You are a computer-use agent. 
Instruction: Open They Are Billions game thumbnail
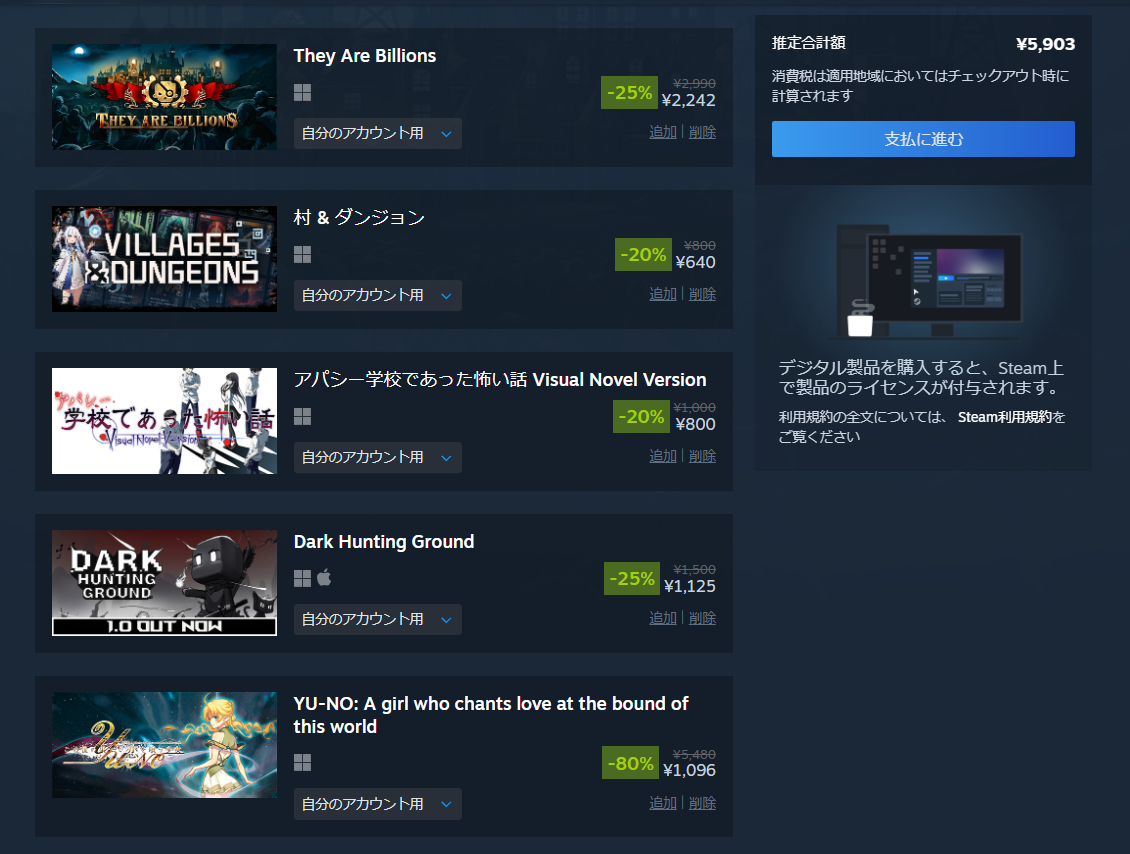click(x=164, y=97)
